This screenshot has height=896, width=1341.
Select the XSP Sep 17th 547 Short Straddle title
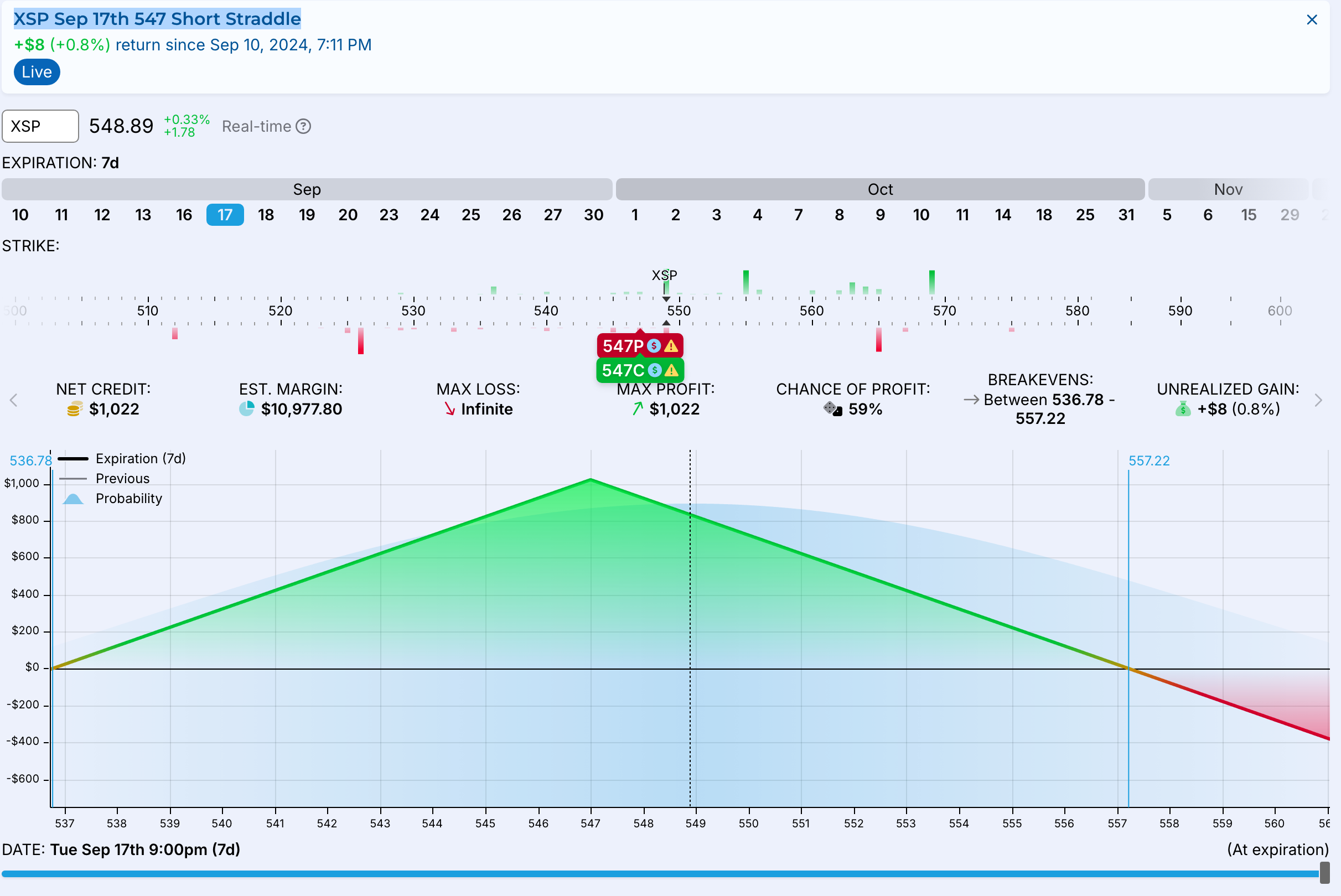157,19
